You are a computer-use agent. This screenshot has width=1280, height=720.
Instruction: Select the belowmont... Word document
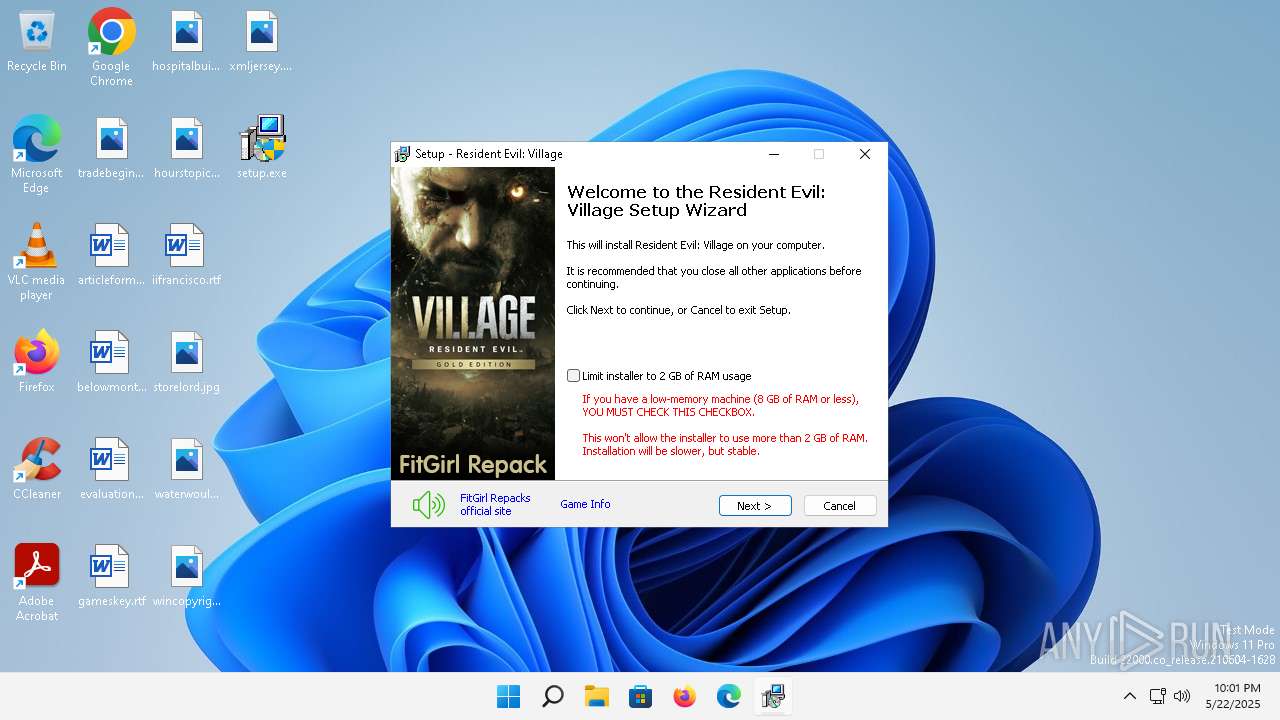(111, 363)
